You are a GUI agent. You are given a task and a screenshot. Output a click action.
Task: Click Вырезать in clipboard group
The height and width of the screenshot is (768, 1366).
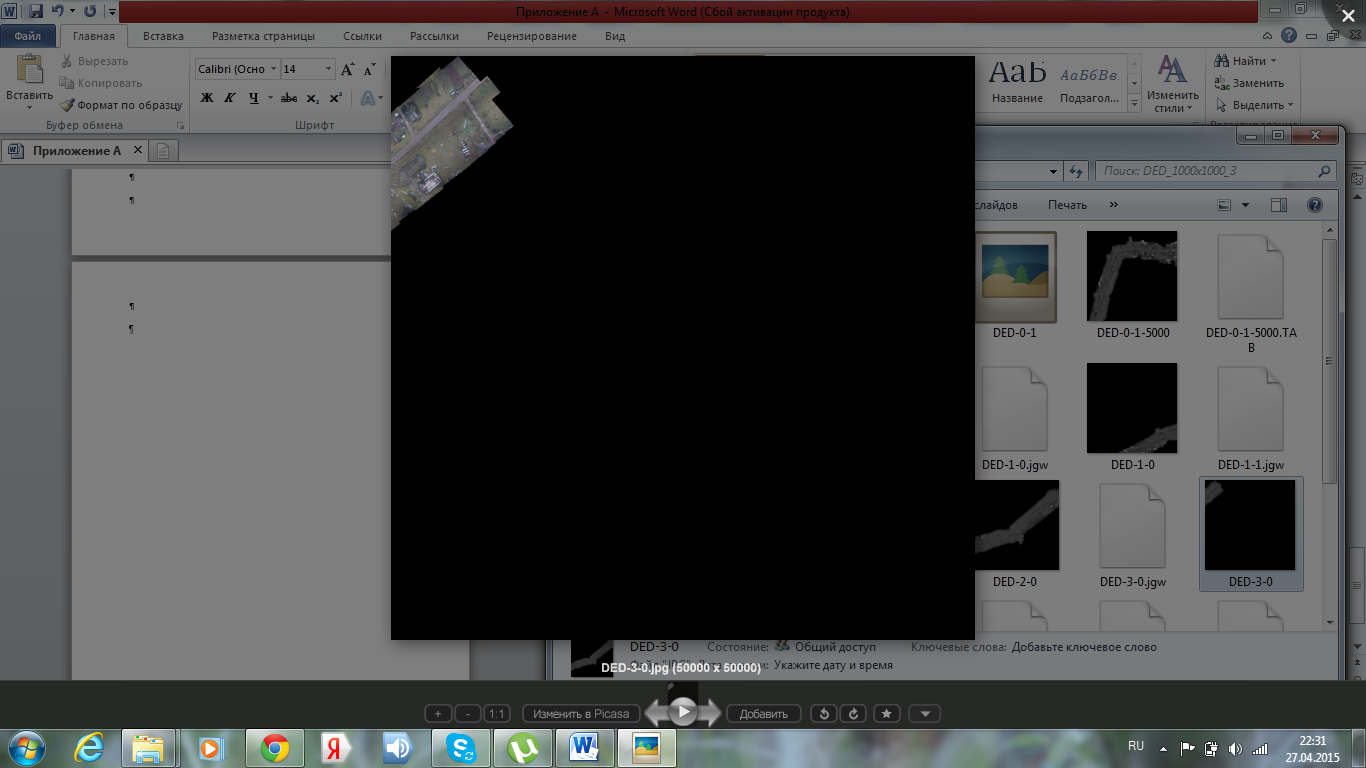coord(95,61)
